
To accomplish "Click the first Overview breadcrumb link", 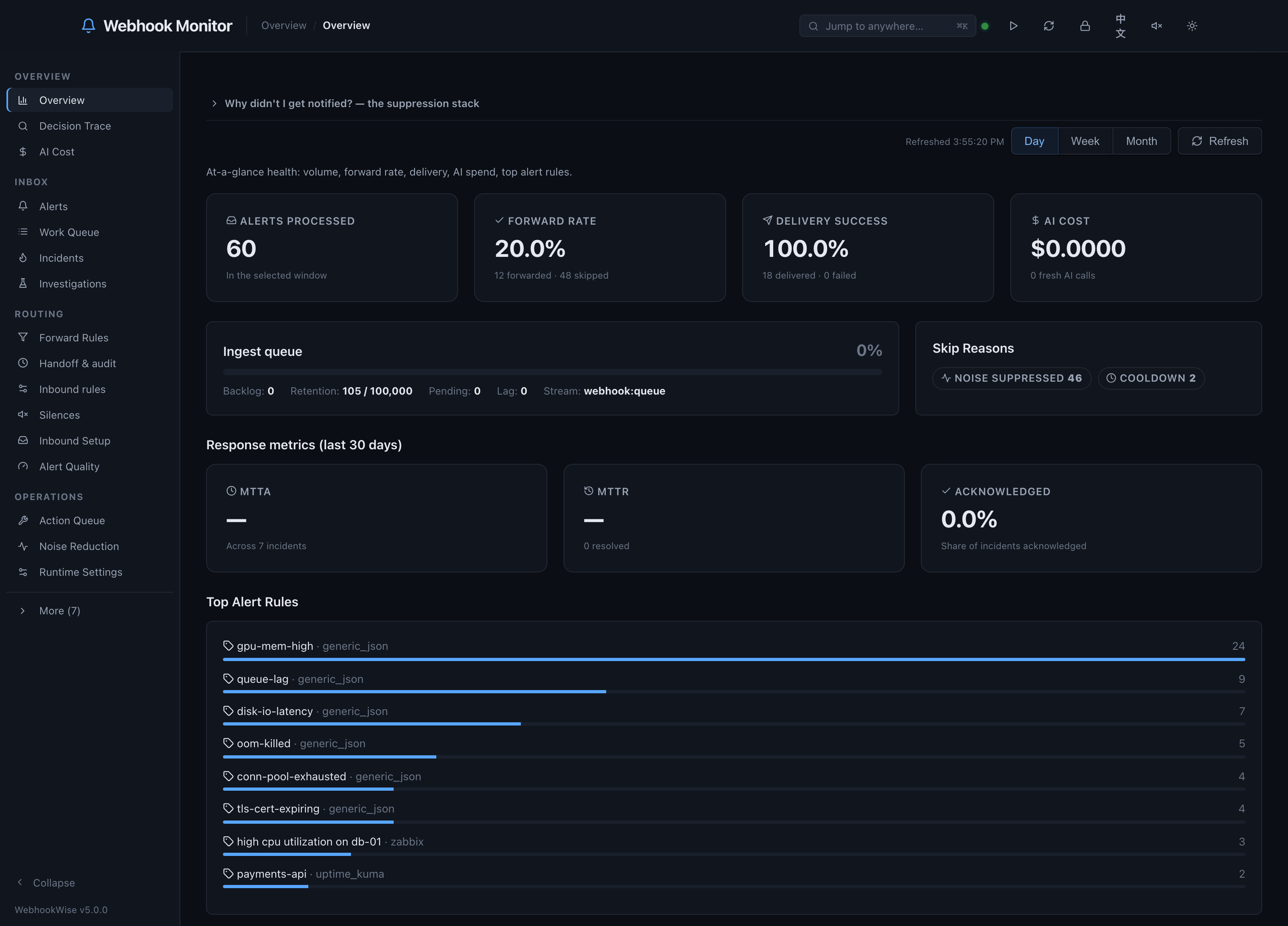I will [x=283, y=25].
